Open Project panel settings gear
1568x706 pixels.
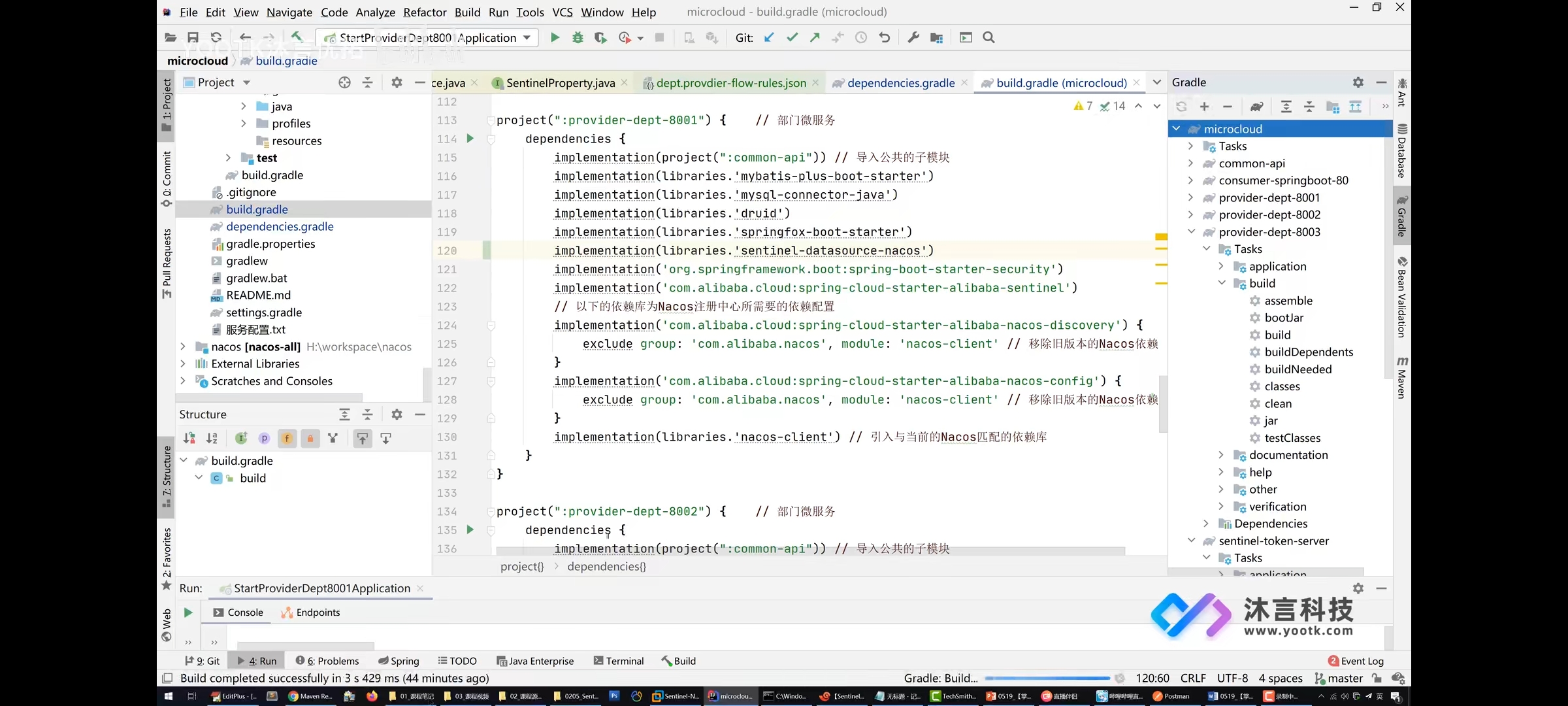[x=397, y=82]
